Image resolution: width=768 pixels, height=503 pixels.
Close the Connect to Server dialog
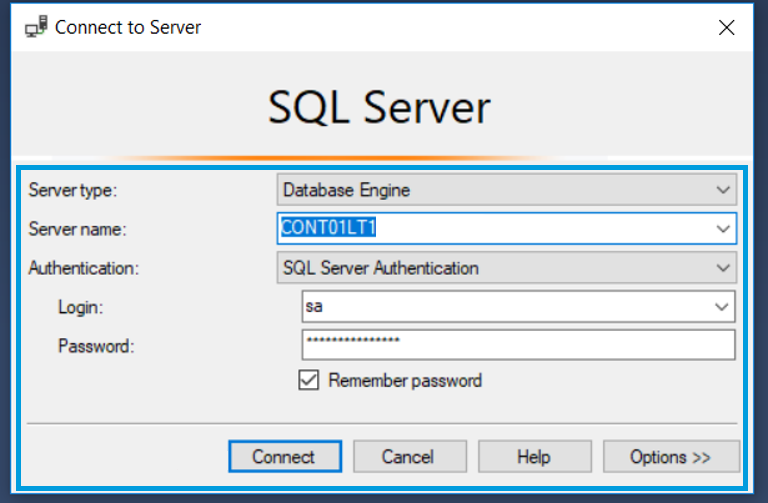point(727,28)
